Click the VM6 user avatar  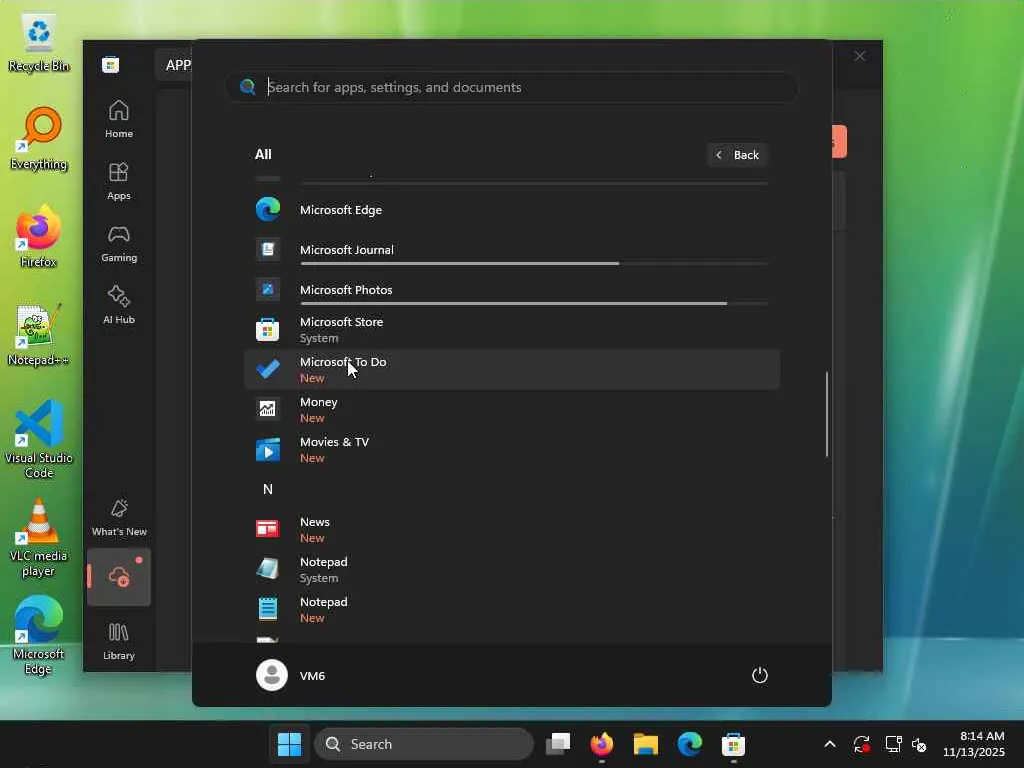(x=272, y=675)
